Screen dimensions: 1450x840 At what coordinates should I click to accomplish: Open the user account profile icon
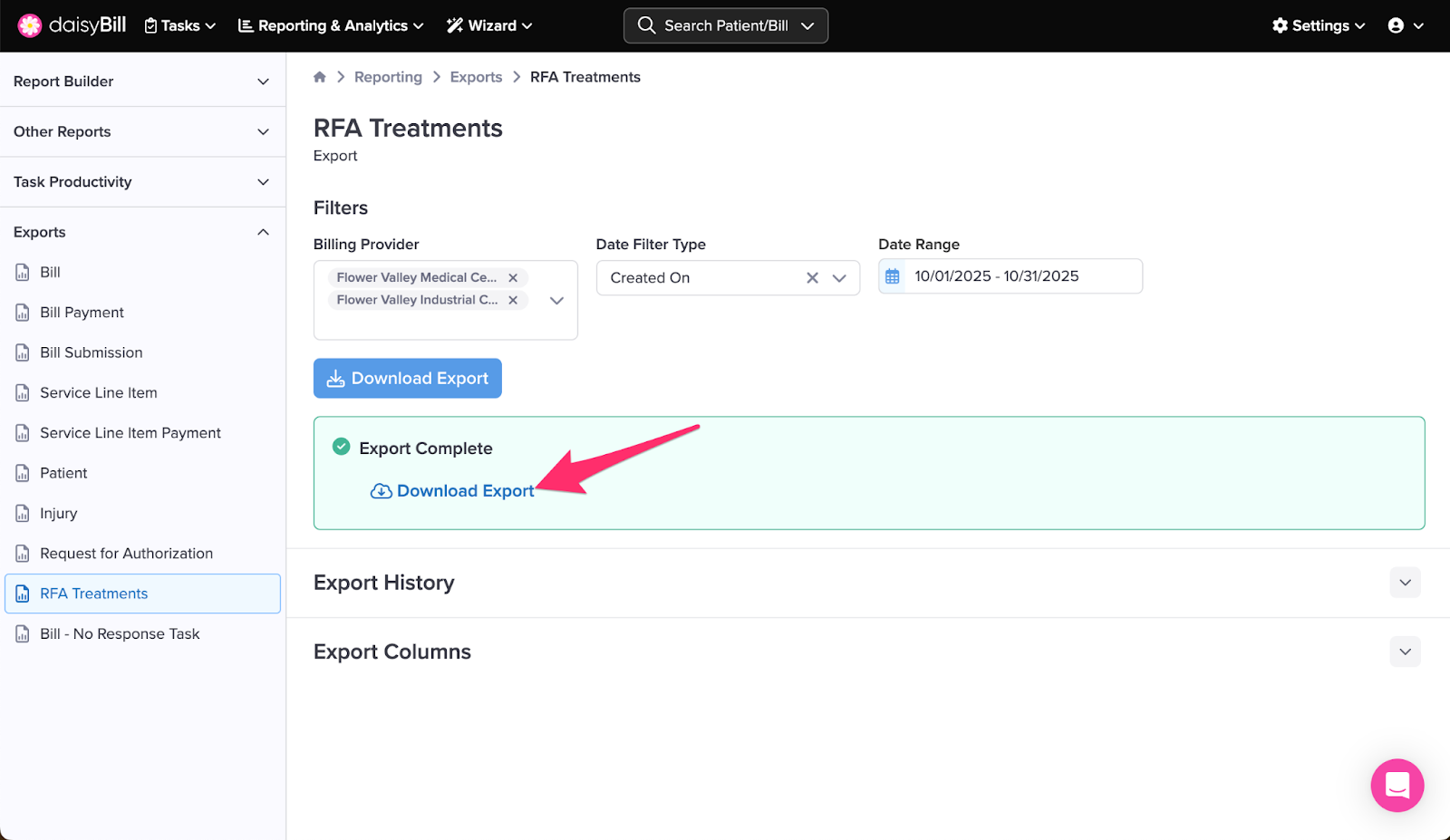pos(1397,25)
